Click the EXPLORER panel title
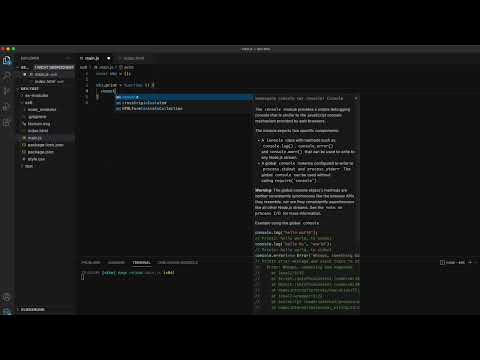 coord(30,58)
